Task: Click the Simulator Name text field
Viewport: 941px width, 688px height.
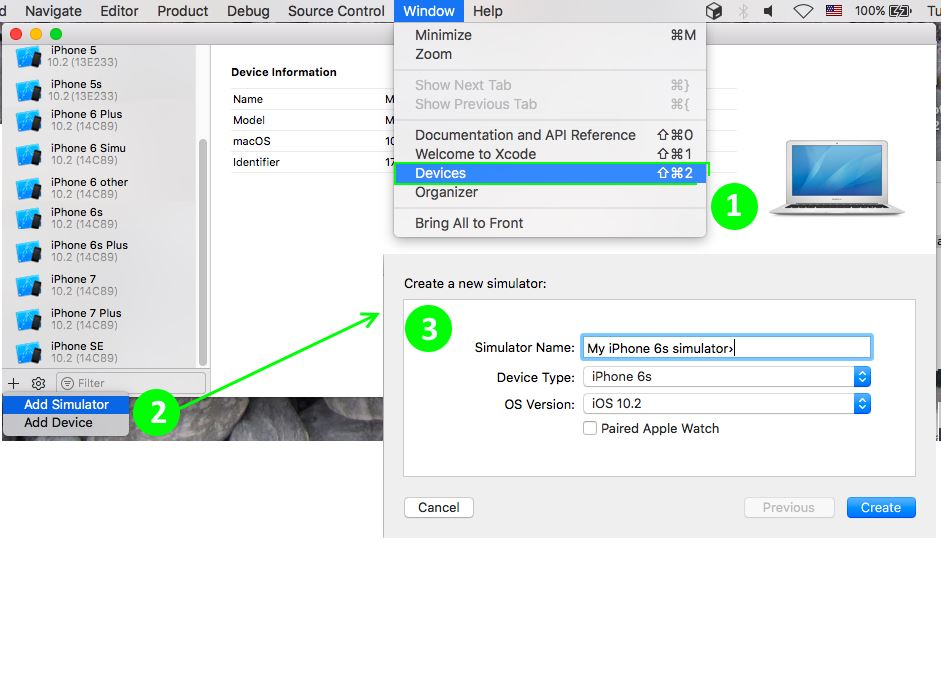Action: (727, 348)
